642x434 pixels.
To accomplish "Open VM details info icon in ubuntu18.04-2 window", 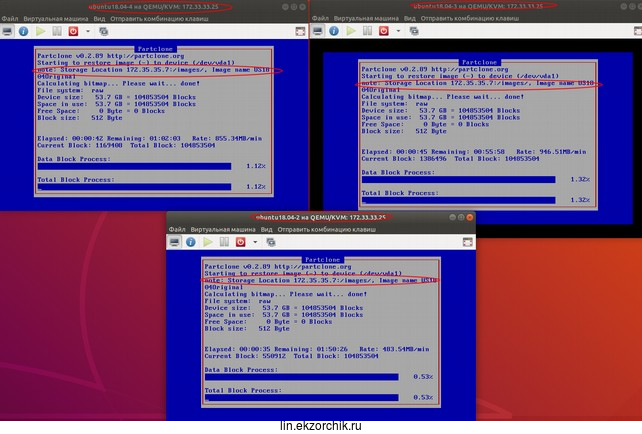I will pos(191,241).
